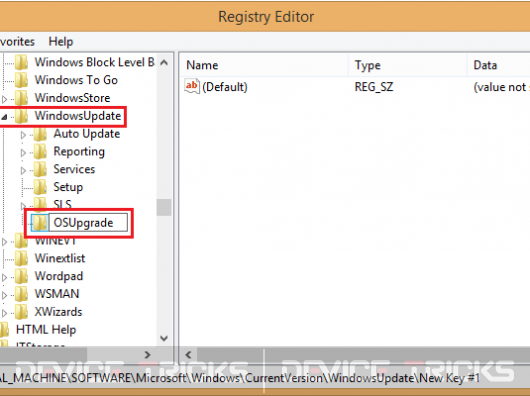The image size is (530, 396).
Task: Expand the Services key
Action: point(23,170)
